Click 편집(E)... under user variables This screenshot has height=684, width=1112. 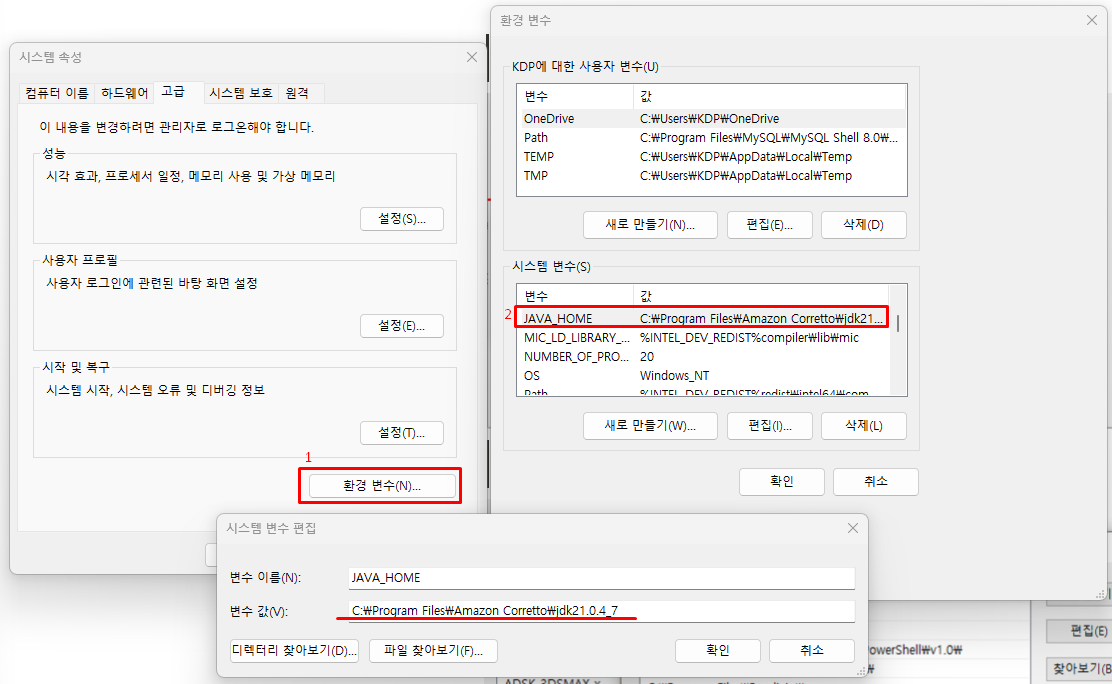(769, 225)
